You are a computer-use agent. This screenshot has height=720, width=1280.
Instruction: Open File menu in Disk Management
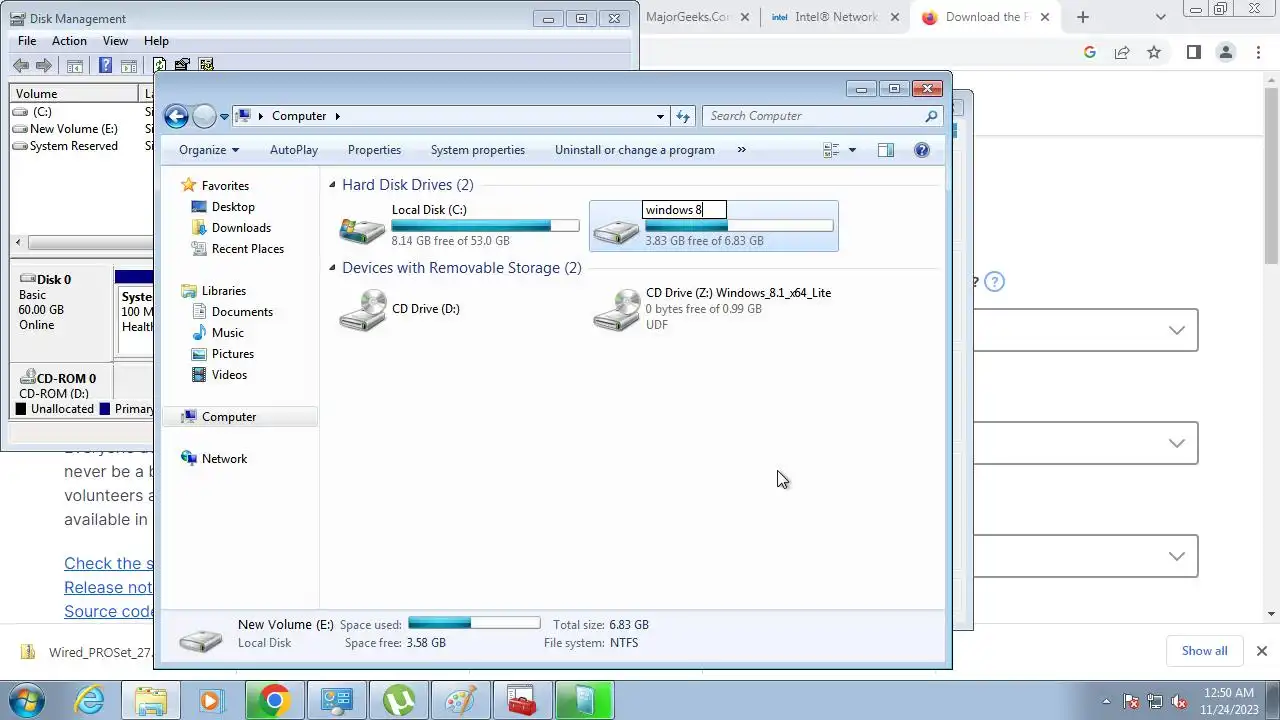tap(27, 41)
